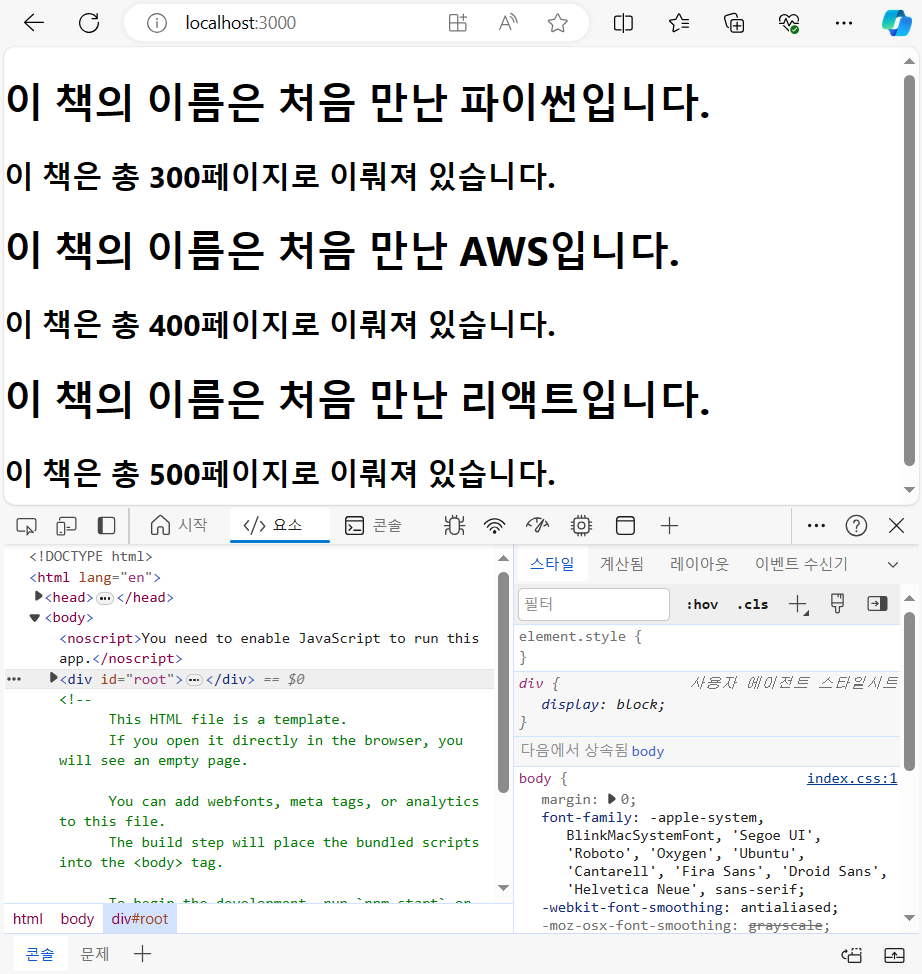Open the Performance gauge tool
The width and height of the screenshot is (922, 974).
pos(537,526)
